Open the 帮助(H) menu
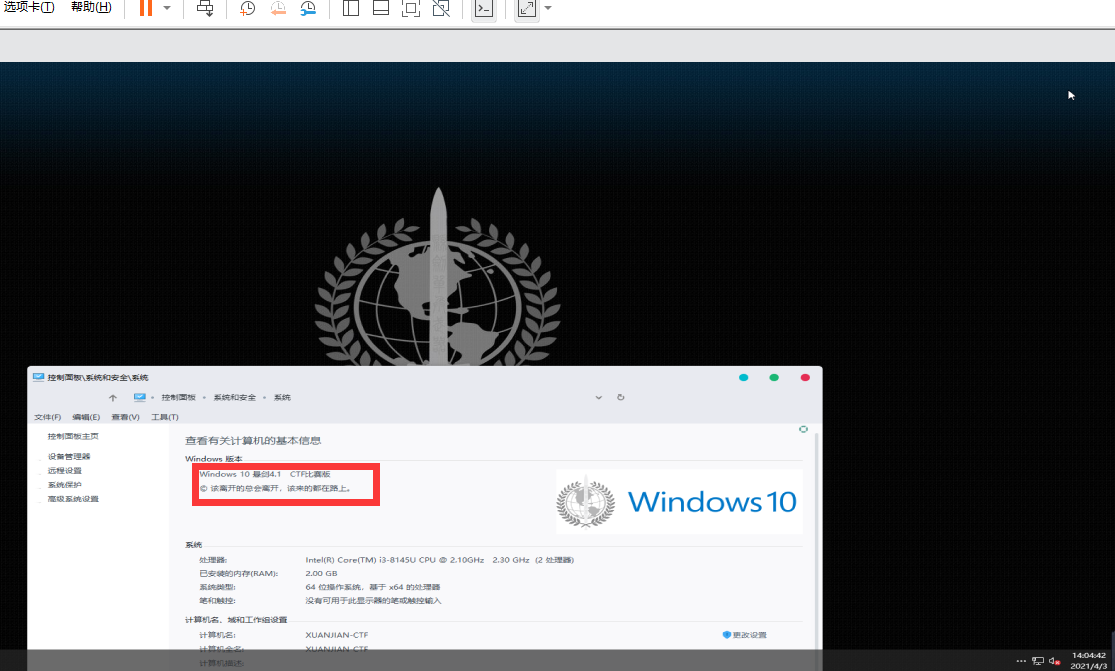This screenshot has width=1115, height=671. click(92, 7)
